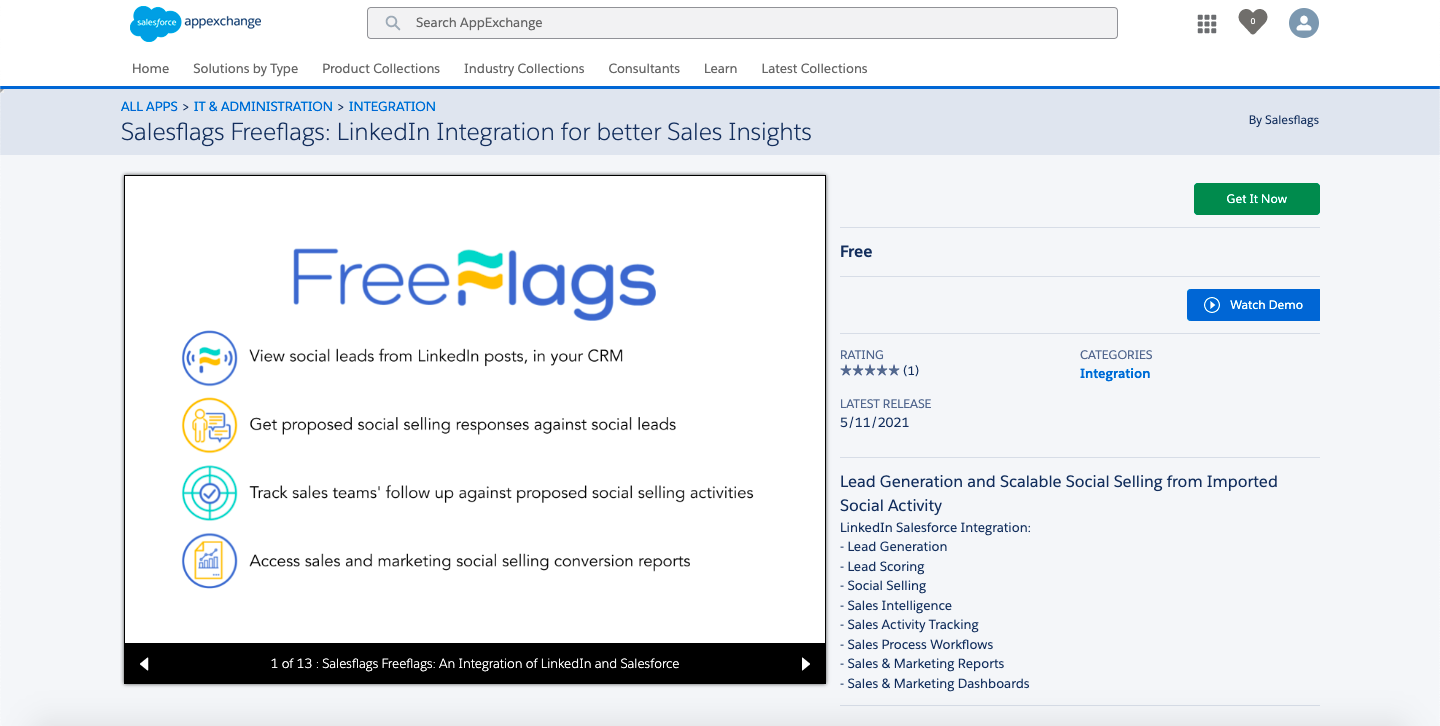Focus the Search AppExchange field

[742, 23]
